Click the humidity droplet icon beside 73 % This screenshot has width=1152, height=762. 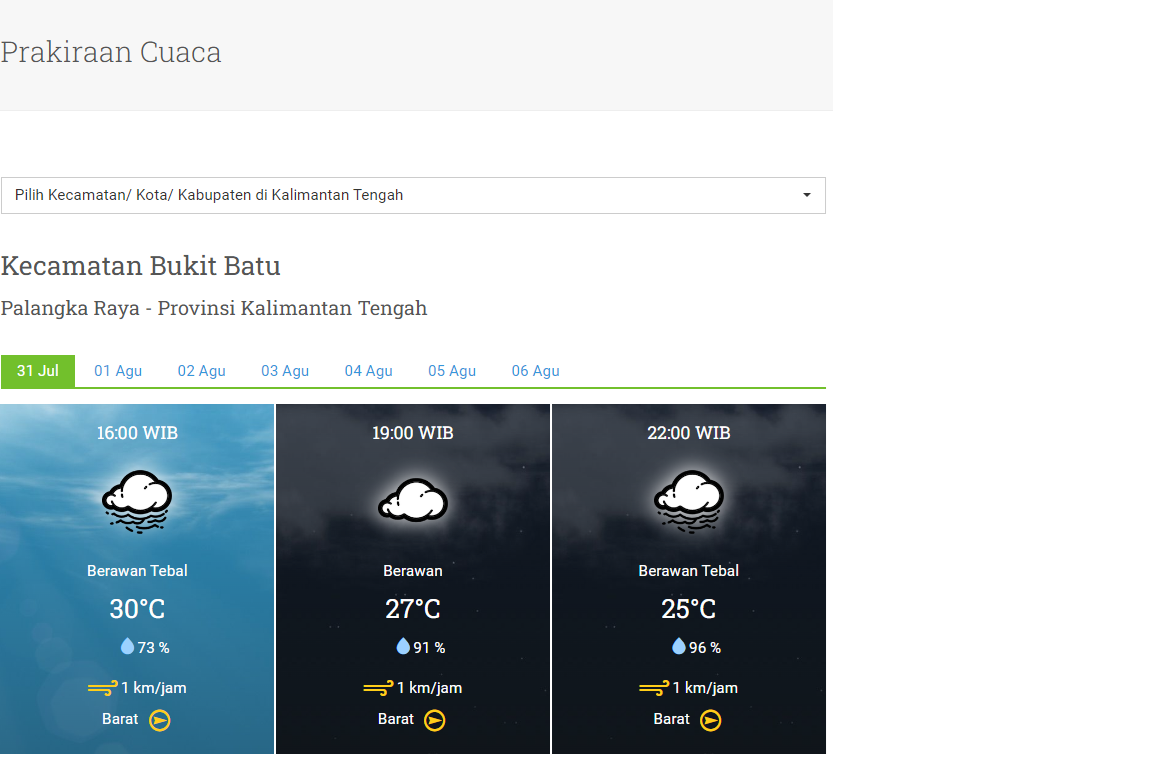(x=127, y=646)
